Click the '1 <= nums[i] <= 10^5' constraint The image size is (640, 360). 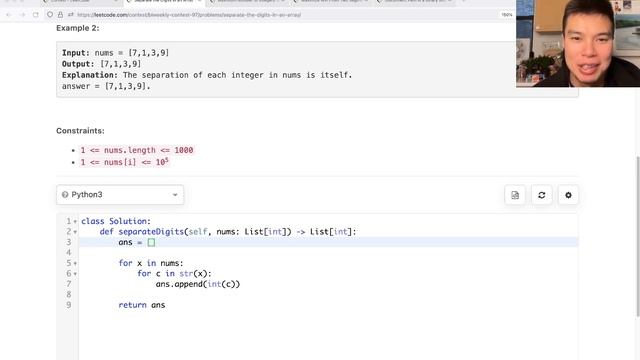click(124, 162)
